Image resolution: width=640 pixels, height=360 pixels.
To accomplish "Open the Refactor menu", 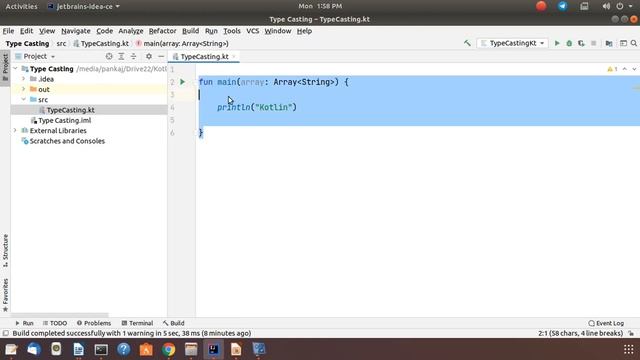I will (162, 31).
